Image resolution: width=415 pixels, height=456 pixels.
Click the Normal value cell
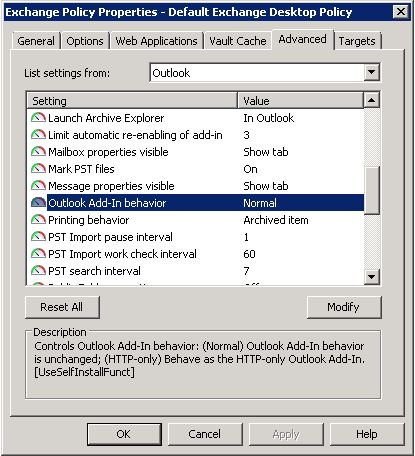pos(260,203)
